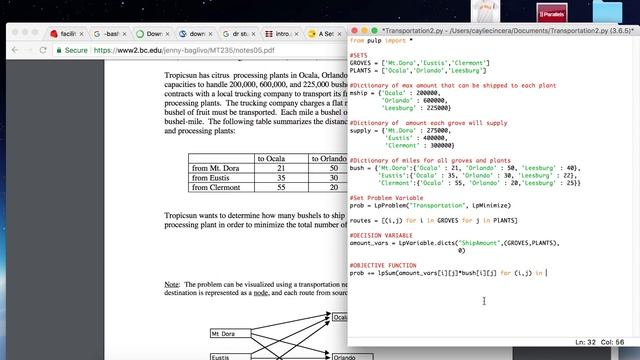Click the #DECISION VARIABLE comment
The width and height of the screenshot is (640, 360).
[381, 236]
